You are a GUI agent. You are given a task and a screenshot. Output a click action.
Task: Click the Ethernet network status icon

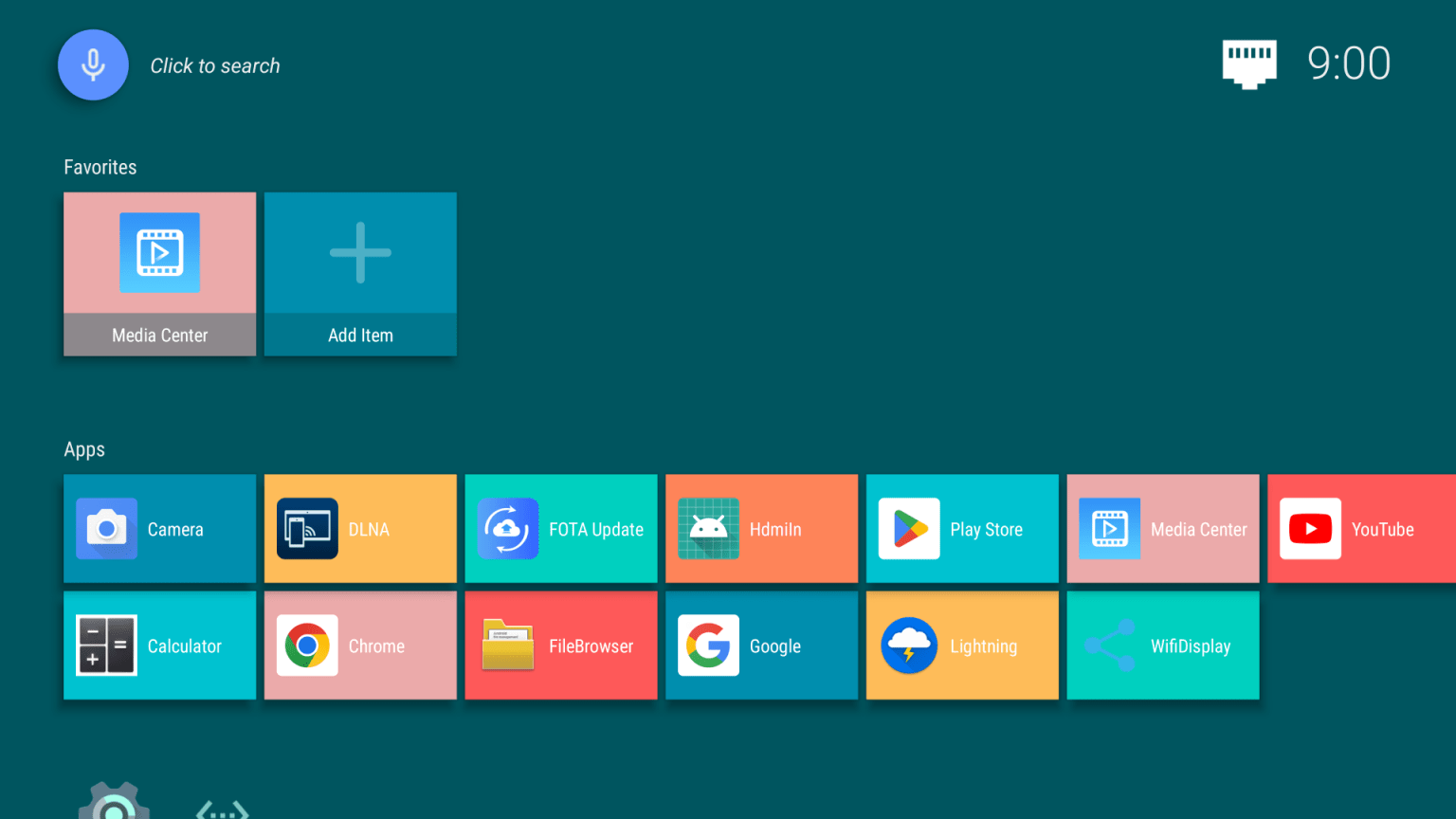click(x=1249, y=64)
